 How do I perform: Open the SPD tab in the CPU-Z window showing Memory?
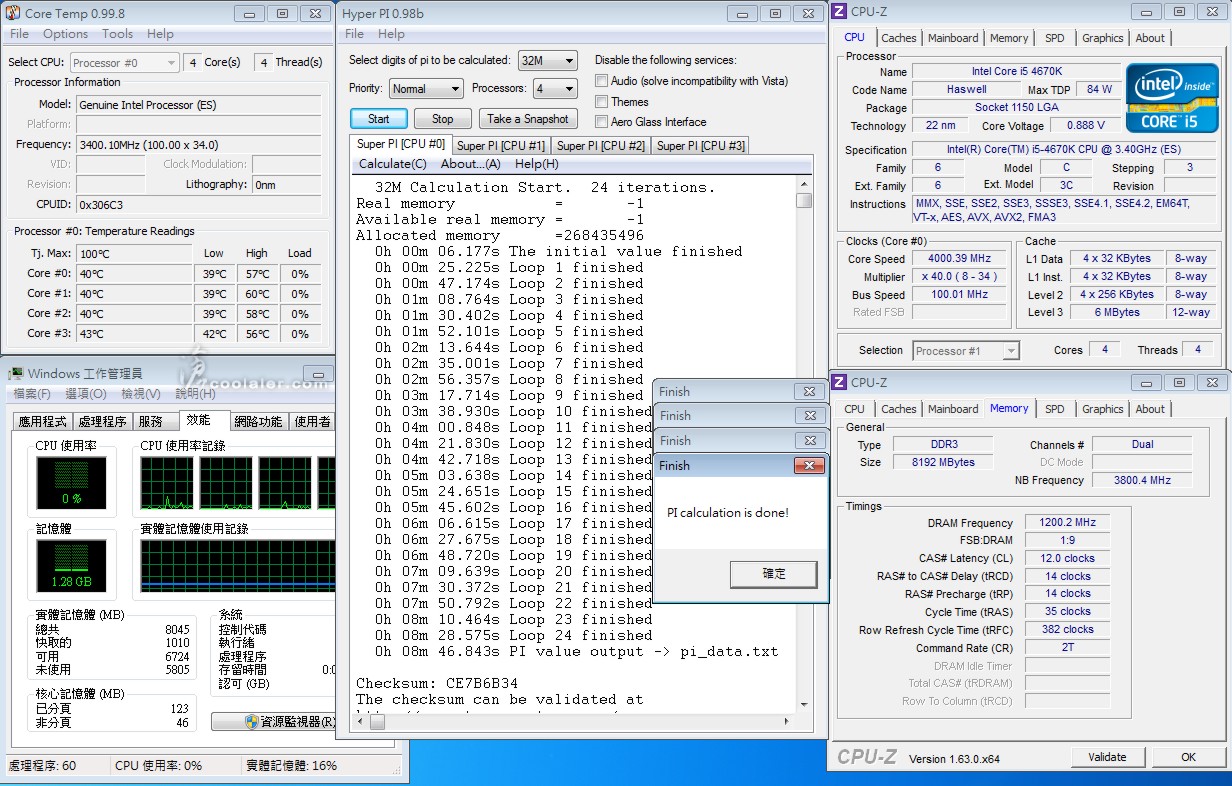pos(1055,409)
